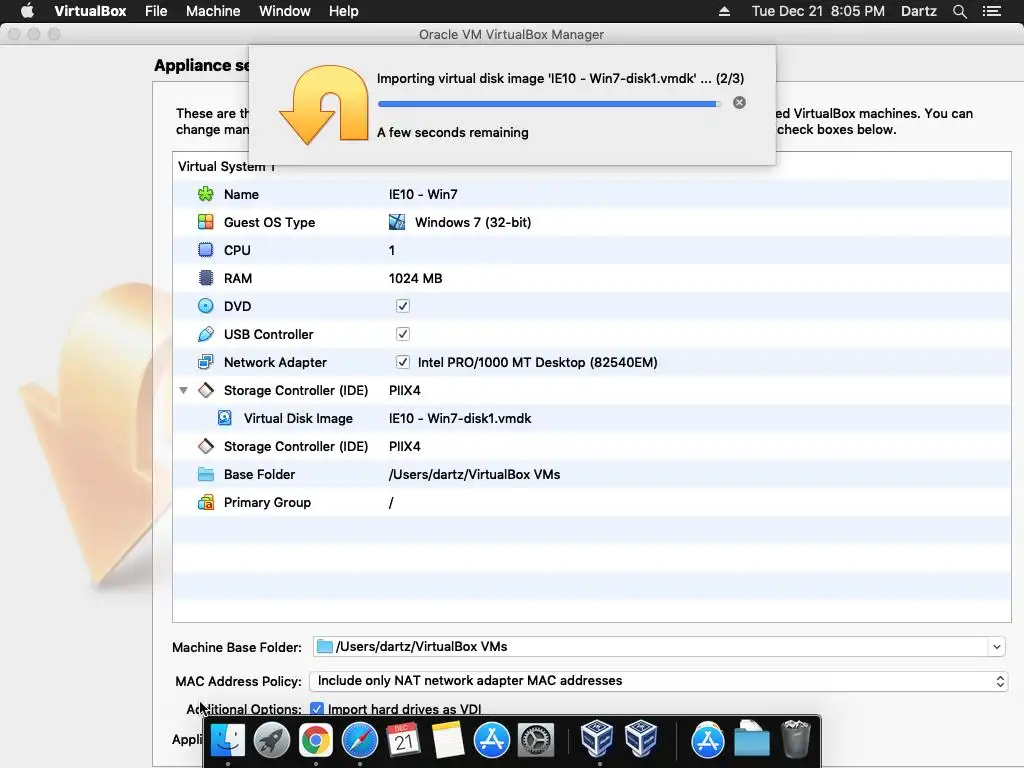Toggle the USB Controller checkbox
This screenshot has height=768, width=1024.
click(x=403, y=334)
